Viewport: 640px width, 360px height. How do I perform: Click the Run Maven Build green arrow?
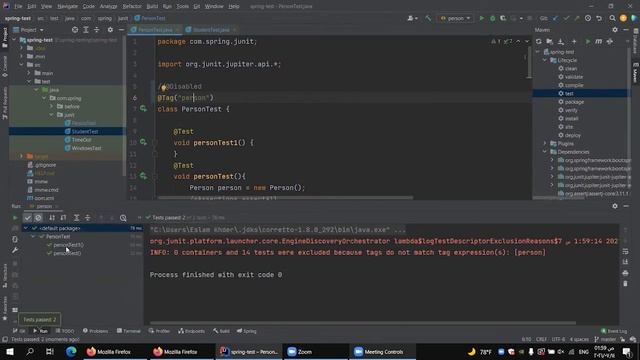coord(588,41)
